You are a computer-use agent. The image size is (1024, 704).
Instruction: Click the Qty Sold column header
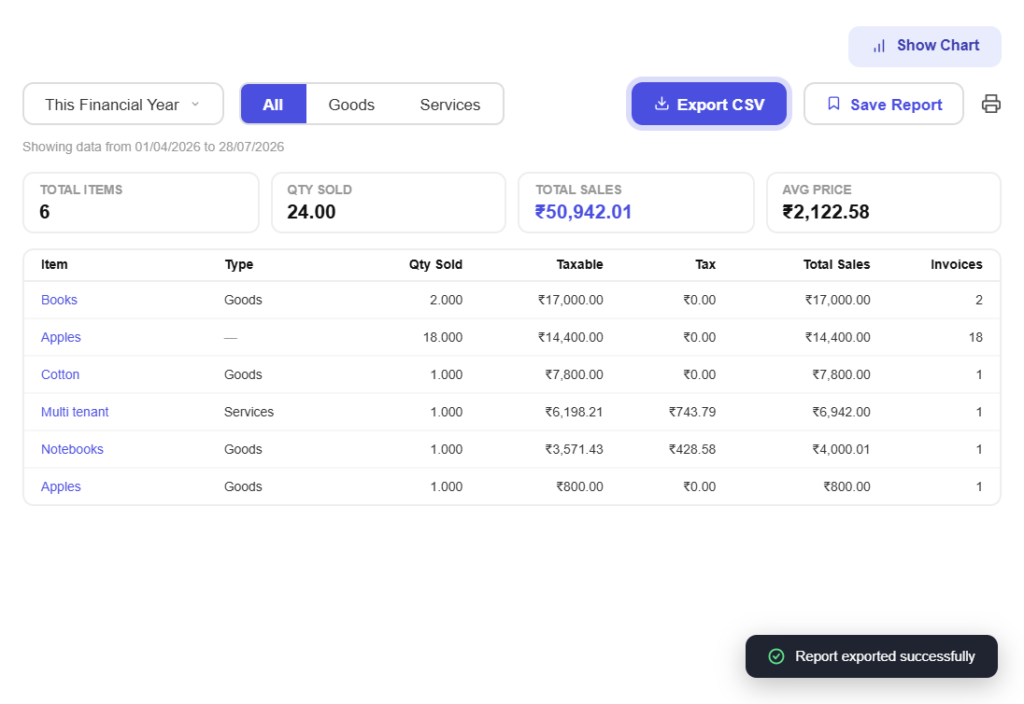click(436, 264)
